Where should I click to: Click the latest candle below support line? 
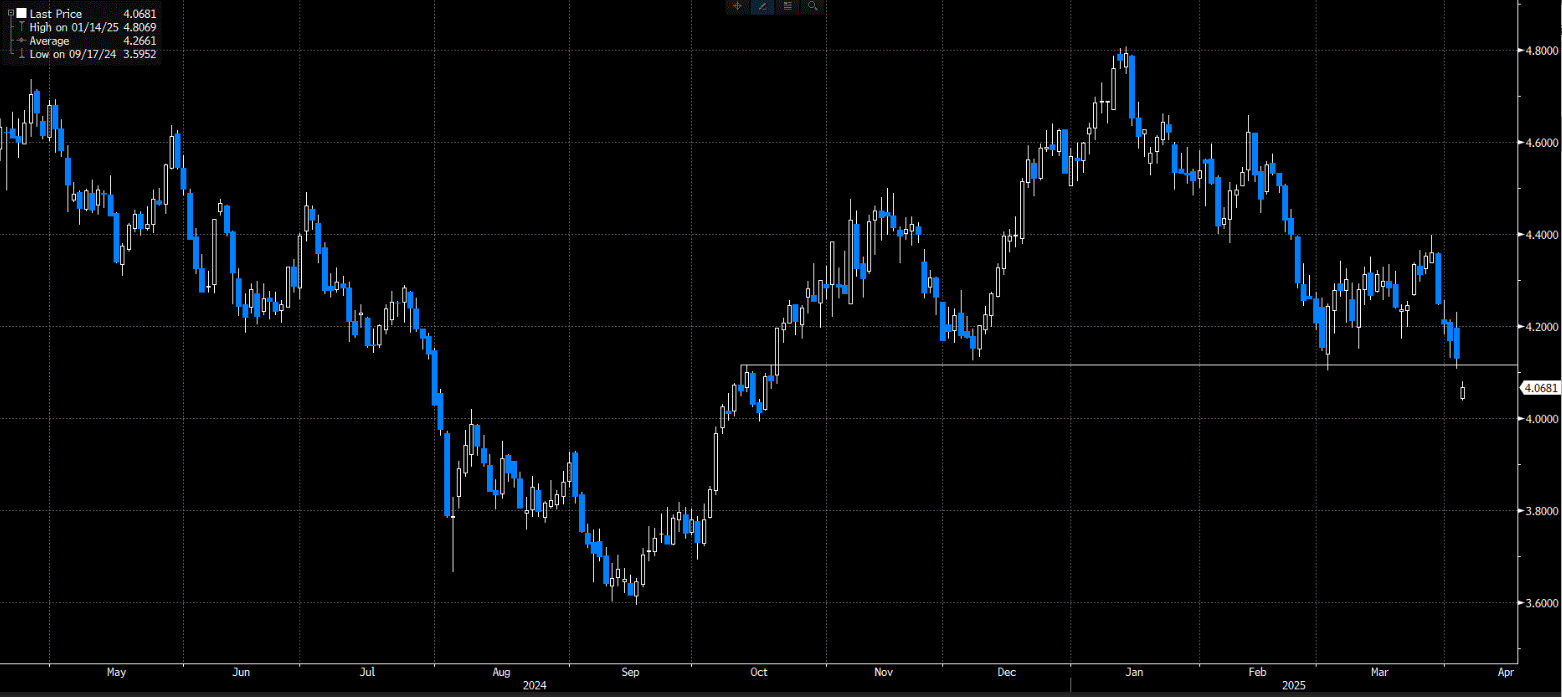tap(1463, 391)
